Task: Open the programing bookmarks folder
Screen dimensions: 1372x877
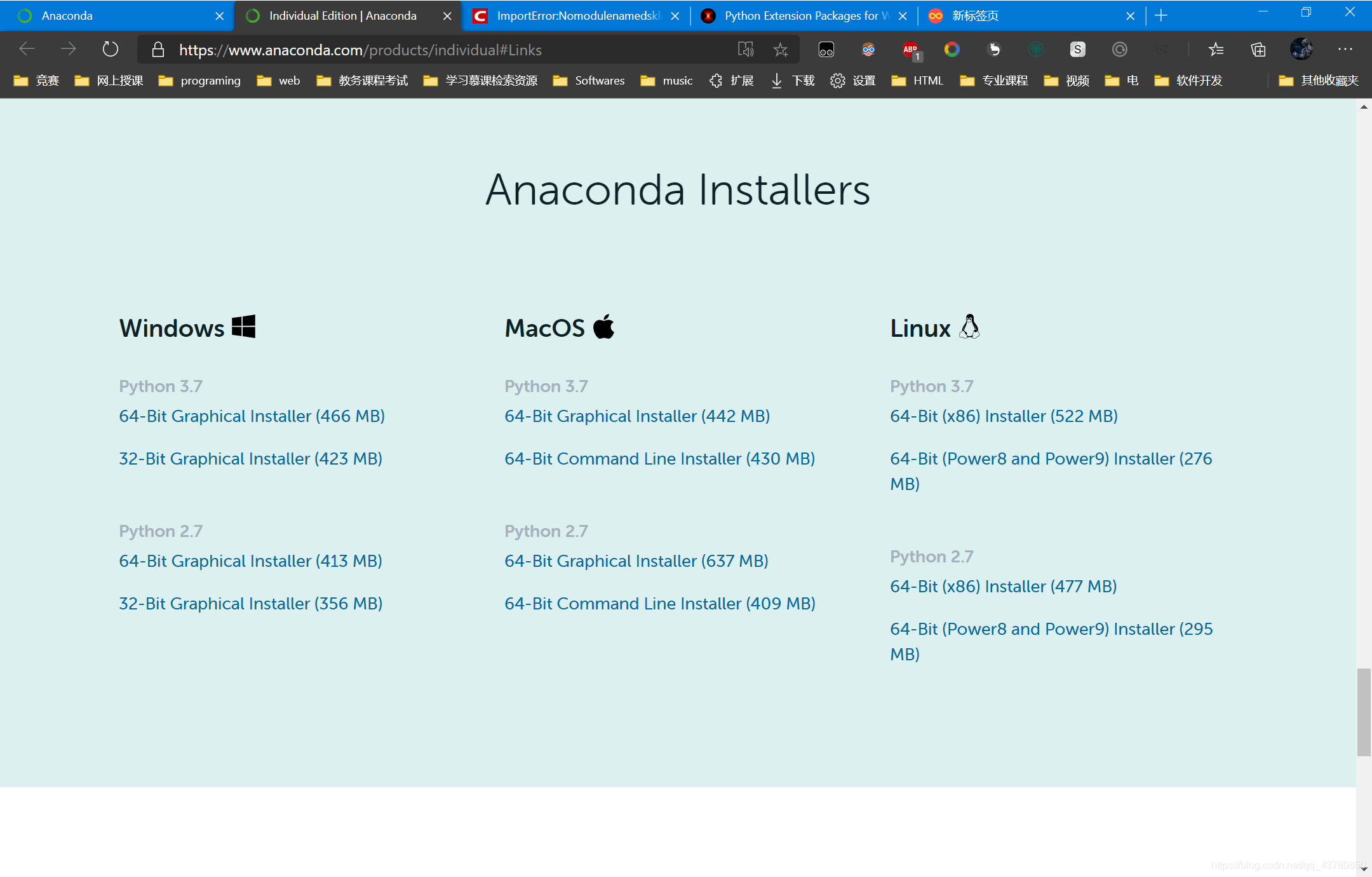Action: click(199, 81)
